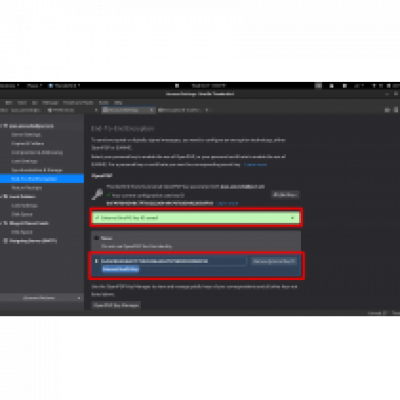Click the Add Key button
400x400 pixels.
(285, 195)
